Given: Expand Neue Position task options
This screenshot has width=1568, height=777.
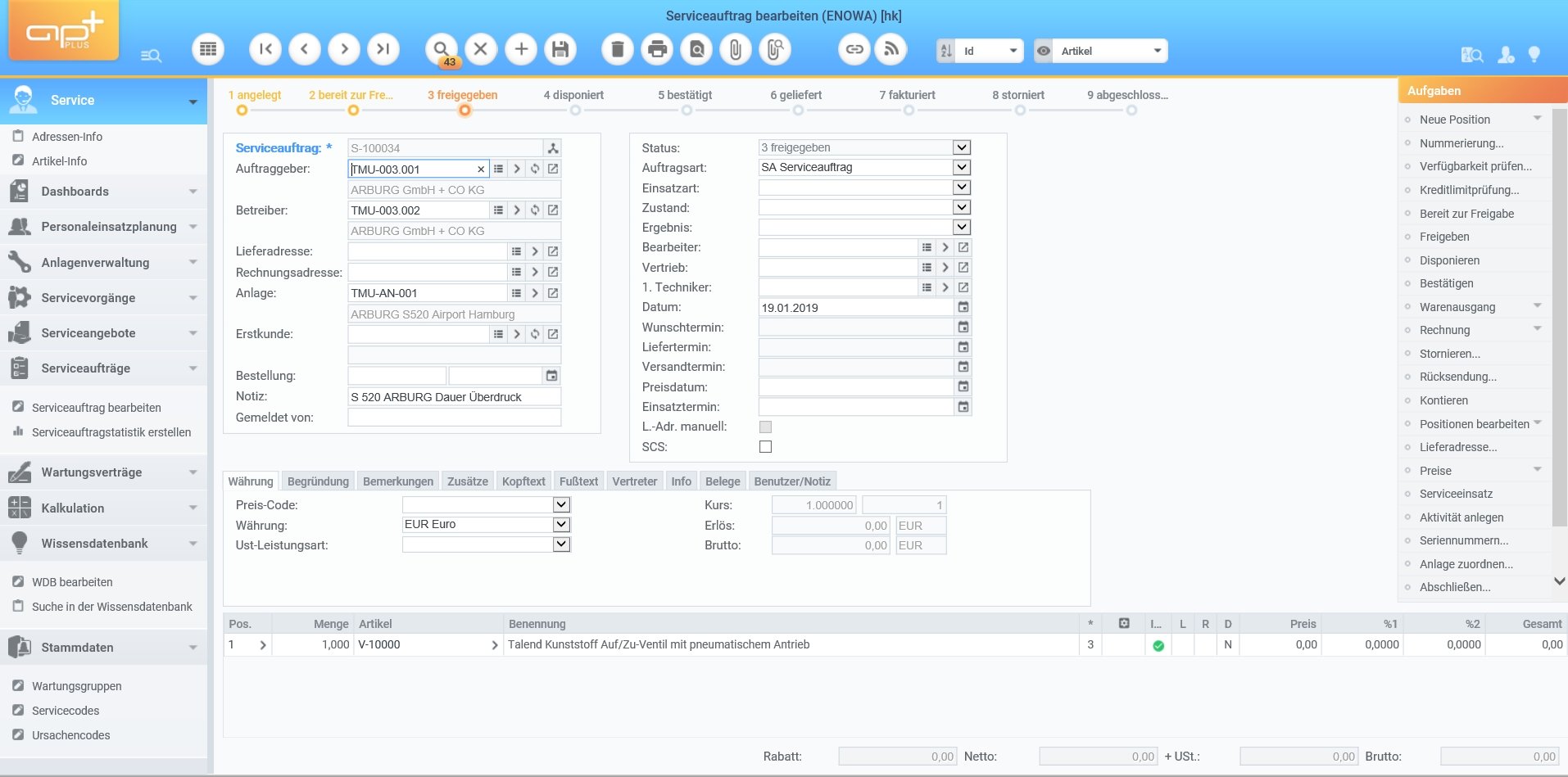Looking at the screenshot, I should pyautogui.click(x=1537, y=119).
